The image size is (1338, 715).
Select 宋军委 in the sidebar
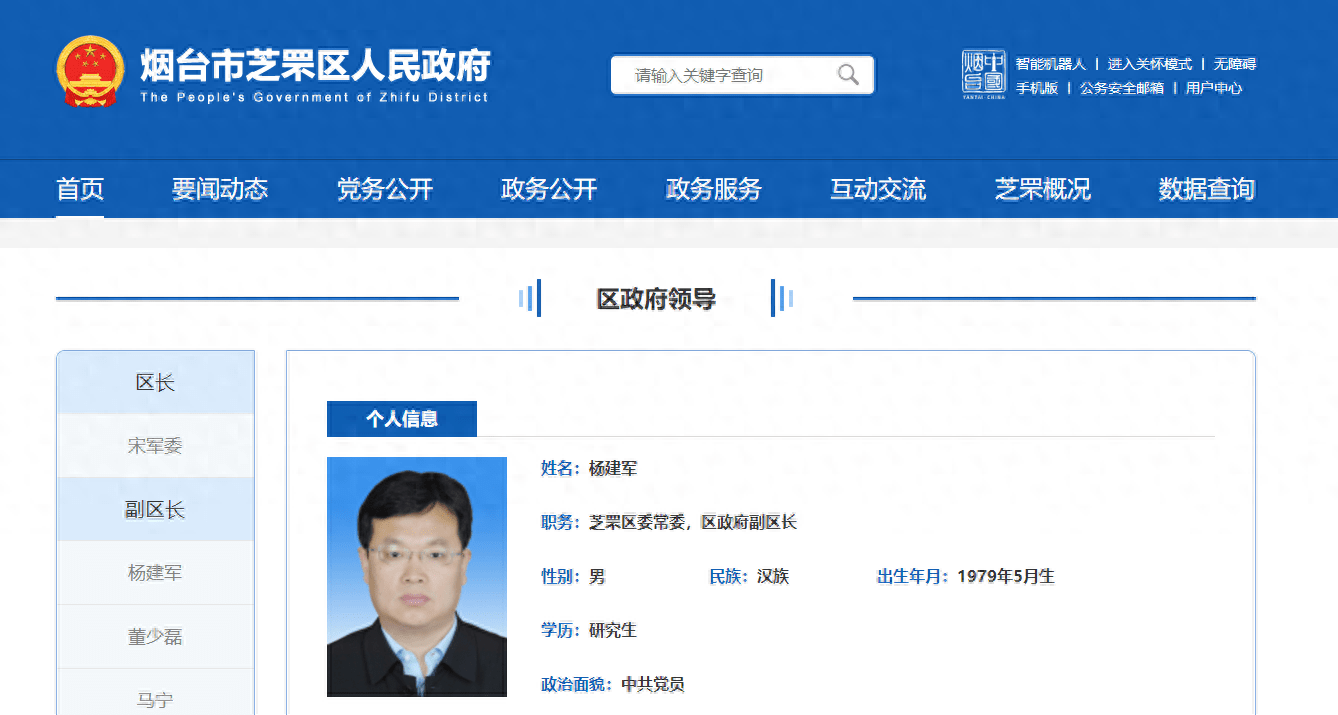pyautogui.click(x=155, y=446)
